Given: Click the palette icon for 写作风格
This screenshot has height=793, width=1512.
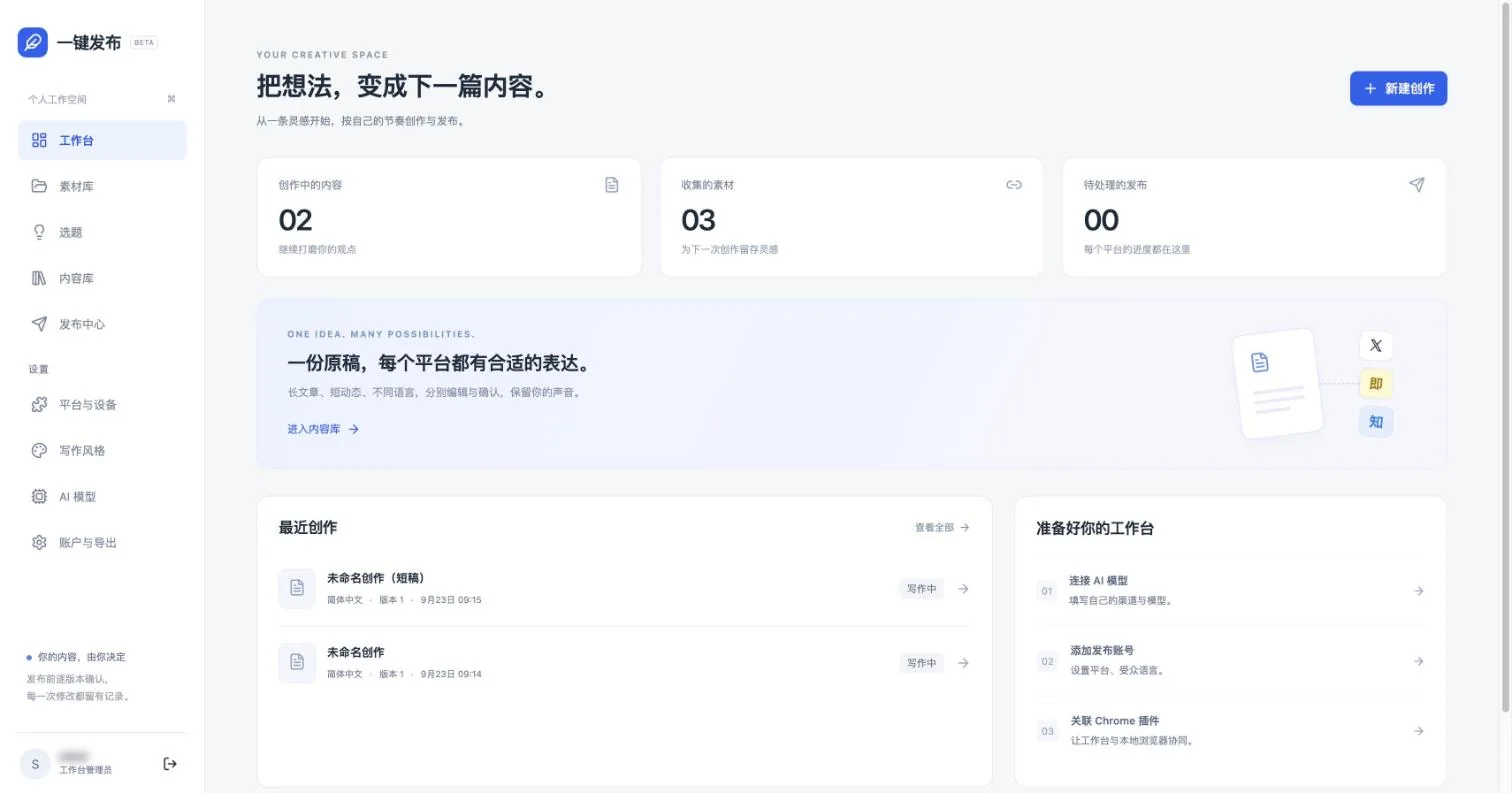Looking at the screenshot, I should [39, 450].
